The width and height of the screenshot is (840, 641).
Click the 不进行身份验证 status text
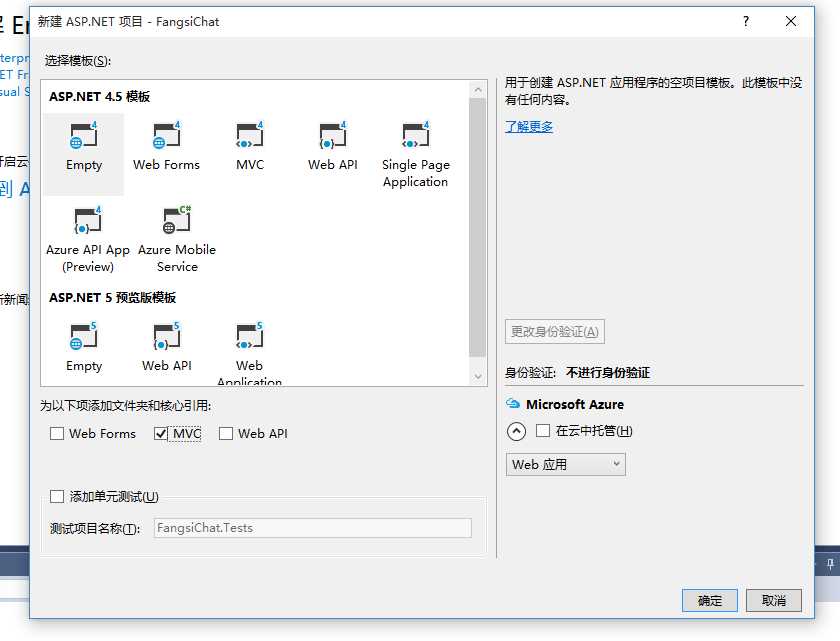(x=608, y=373)
